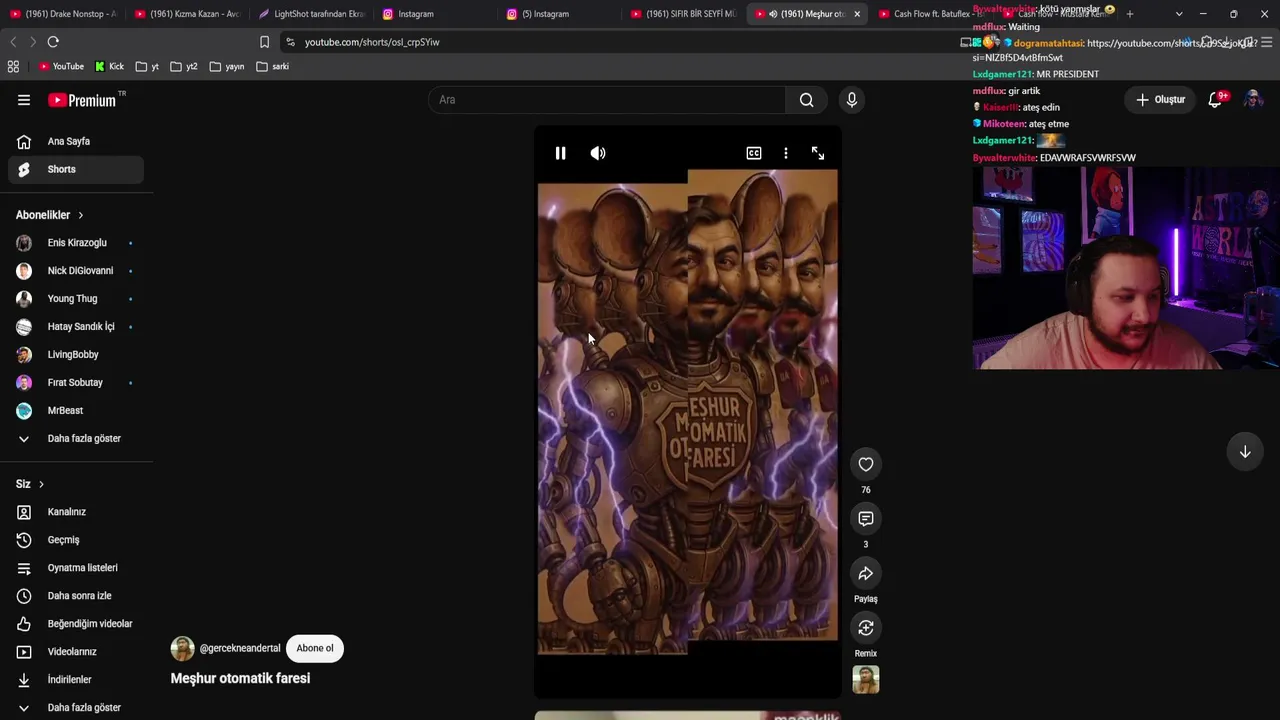Viewport: 1280px width, 720px height.
Task: Open the LivingBobby subscription
Action: [76, 355]
